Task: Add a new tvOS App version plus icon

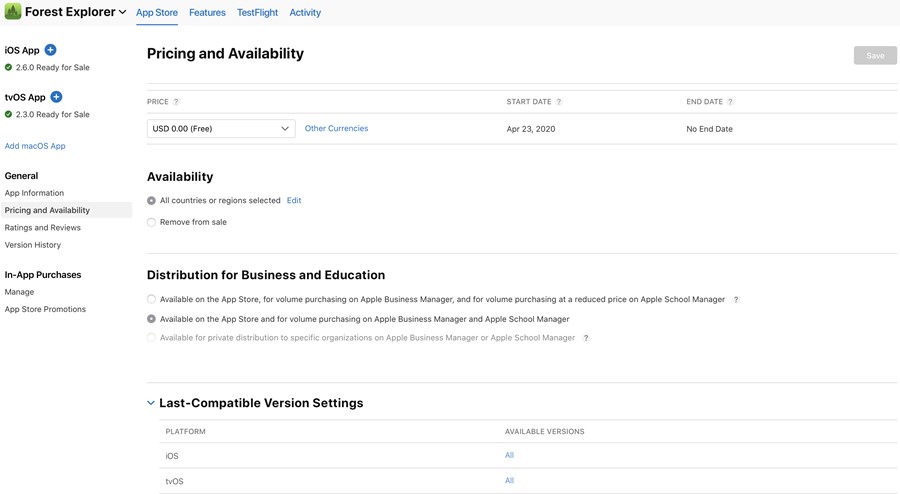Action: pyautogui.click(x=56, y=97)
